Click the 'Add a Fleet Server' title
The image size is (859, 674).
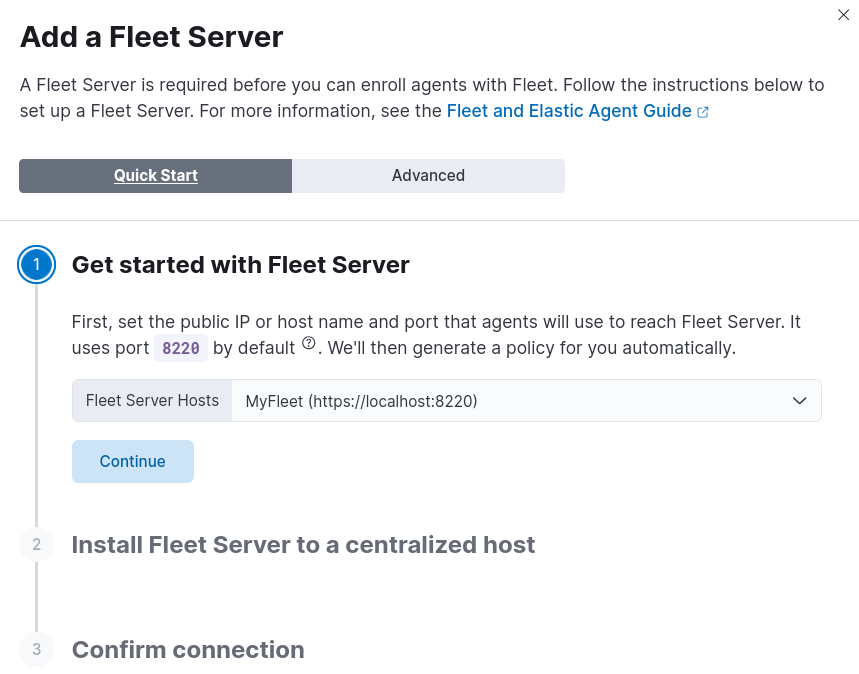[x=152, y=37]
